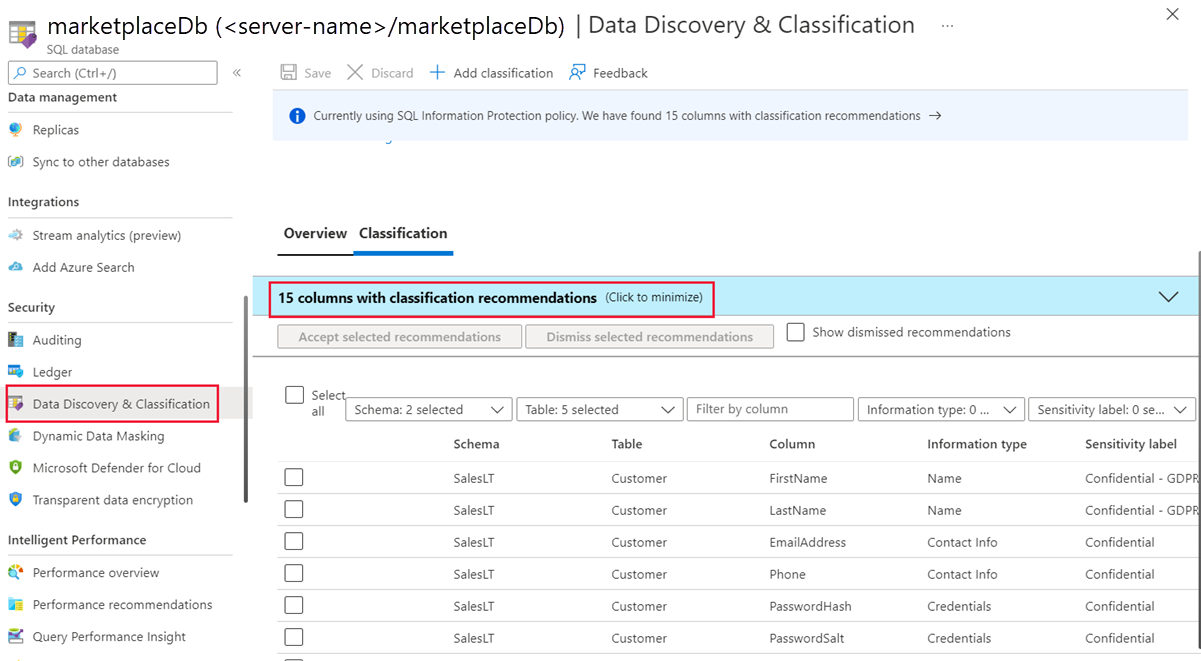Screen dimensions: 1201x661
Task: Switch to the Overview tab
Action: 315,233
